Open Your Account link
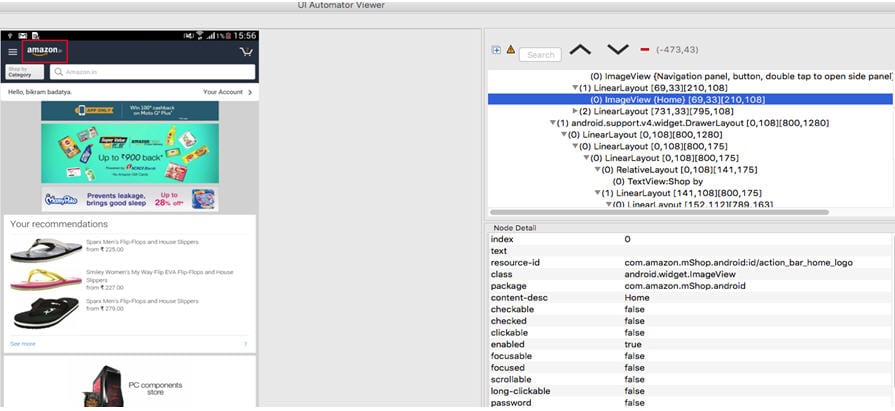The height and width of the screenshot is (411, 895). pos(227,92)
